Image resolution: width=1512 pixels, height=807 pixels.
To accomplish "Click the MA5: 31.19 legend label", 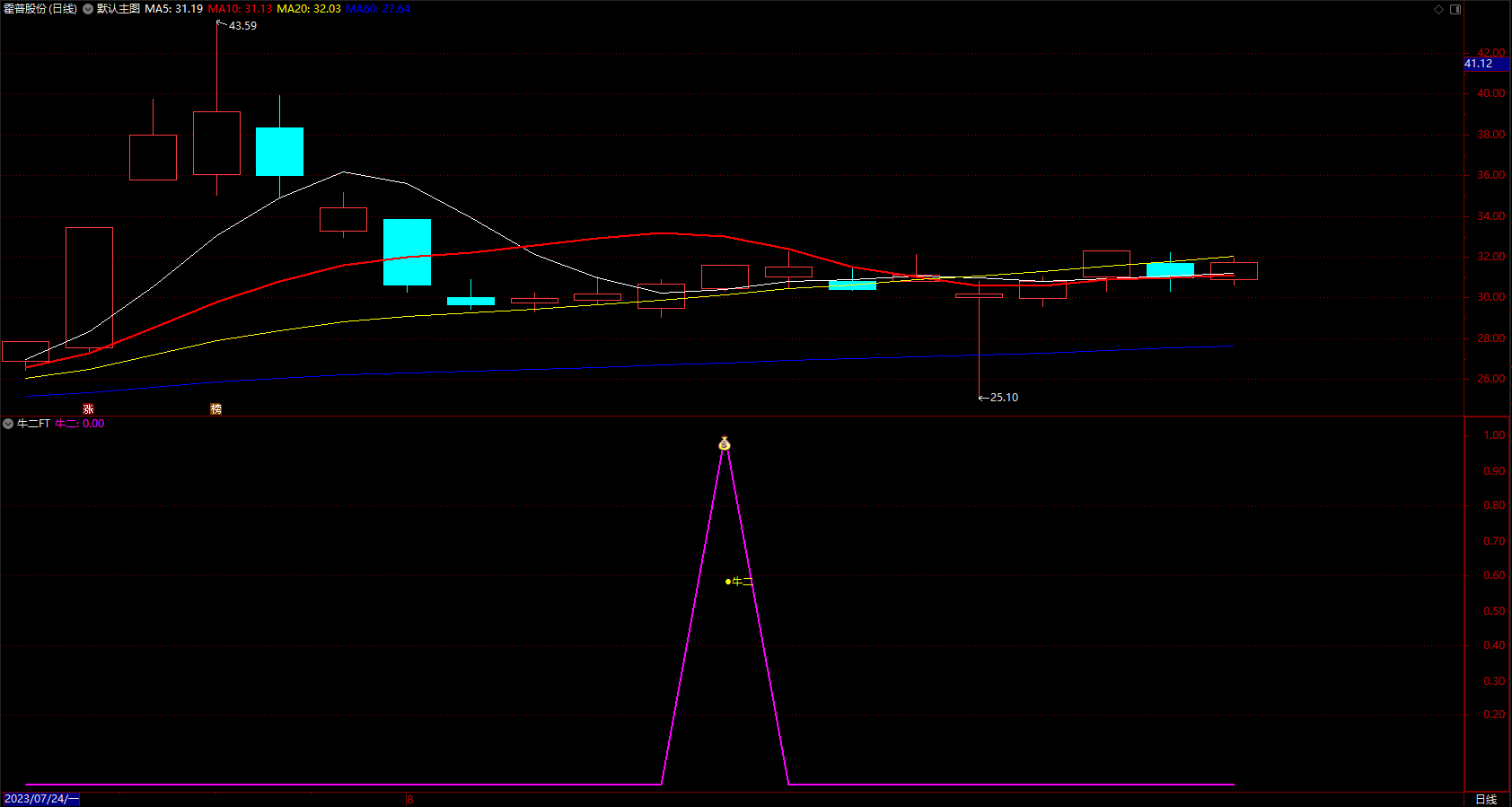I will [173, 9].
